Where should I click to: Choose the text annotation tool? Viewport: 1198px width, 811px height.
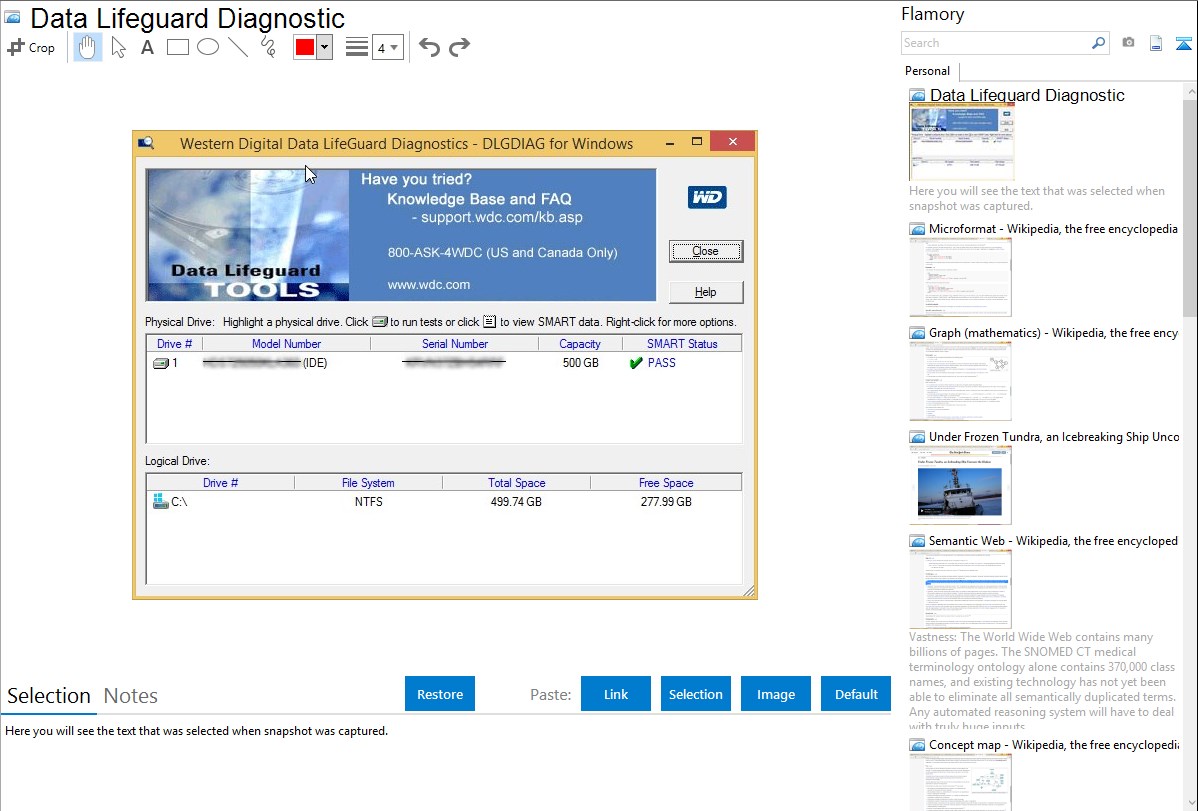(147, 47)
